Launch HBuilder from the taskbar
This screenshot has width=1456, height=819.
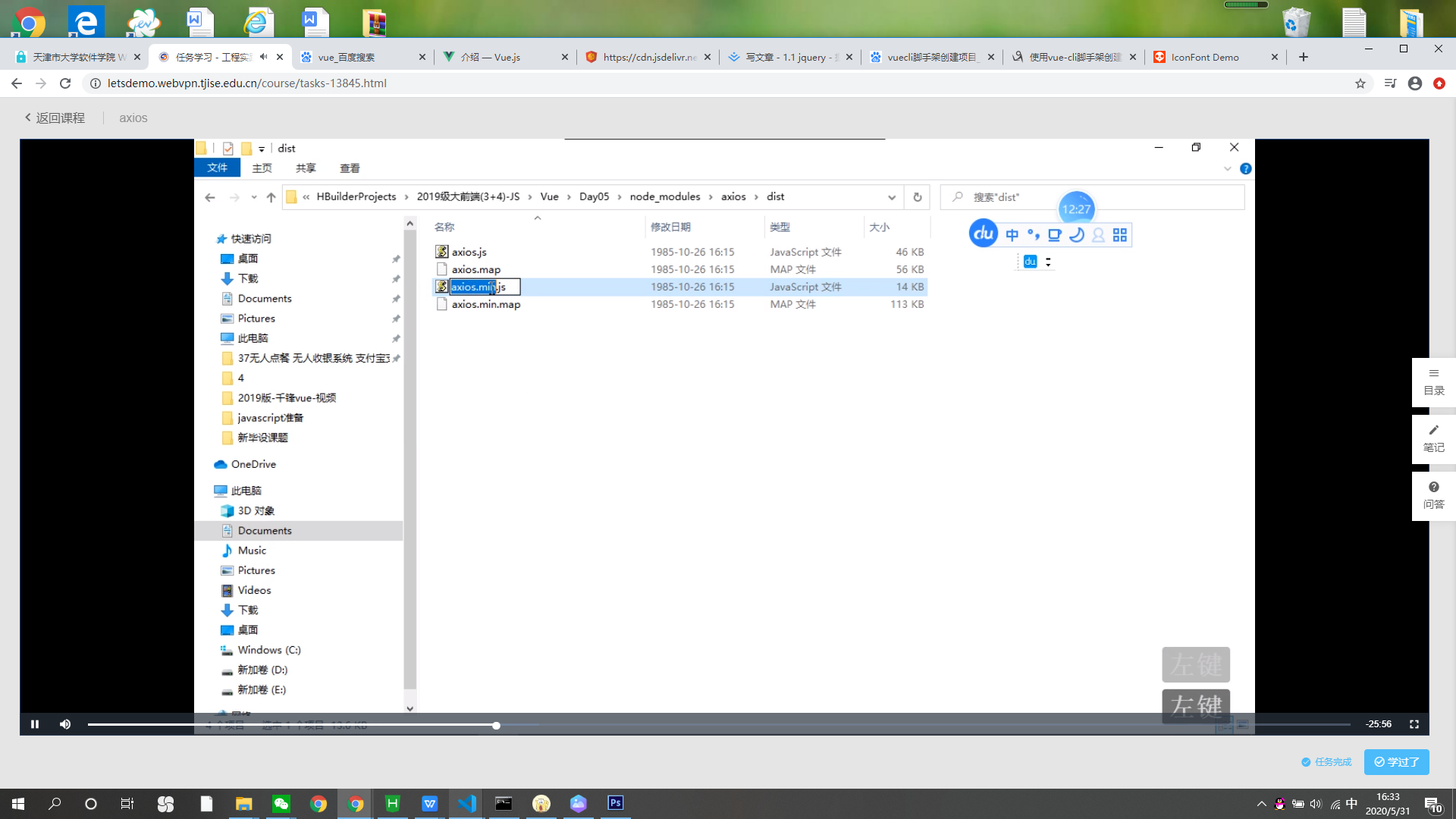[x=392, y=803]
